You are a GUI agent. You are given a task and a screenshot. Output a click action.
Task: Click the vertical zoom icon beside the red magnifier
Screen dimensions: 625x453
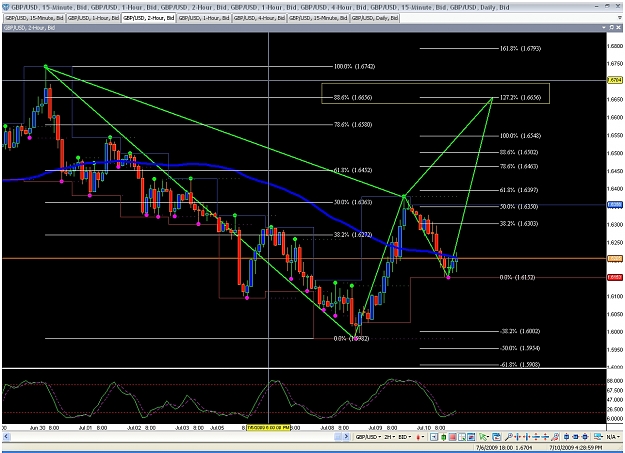tap(545, 437)
